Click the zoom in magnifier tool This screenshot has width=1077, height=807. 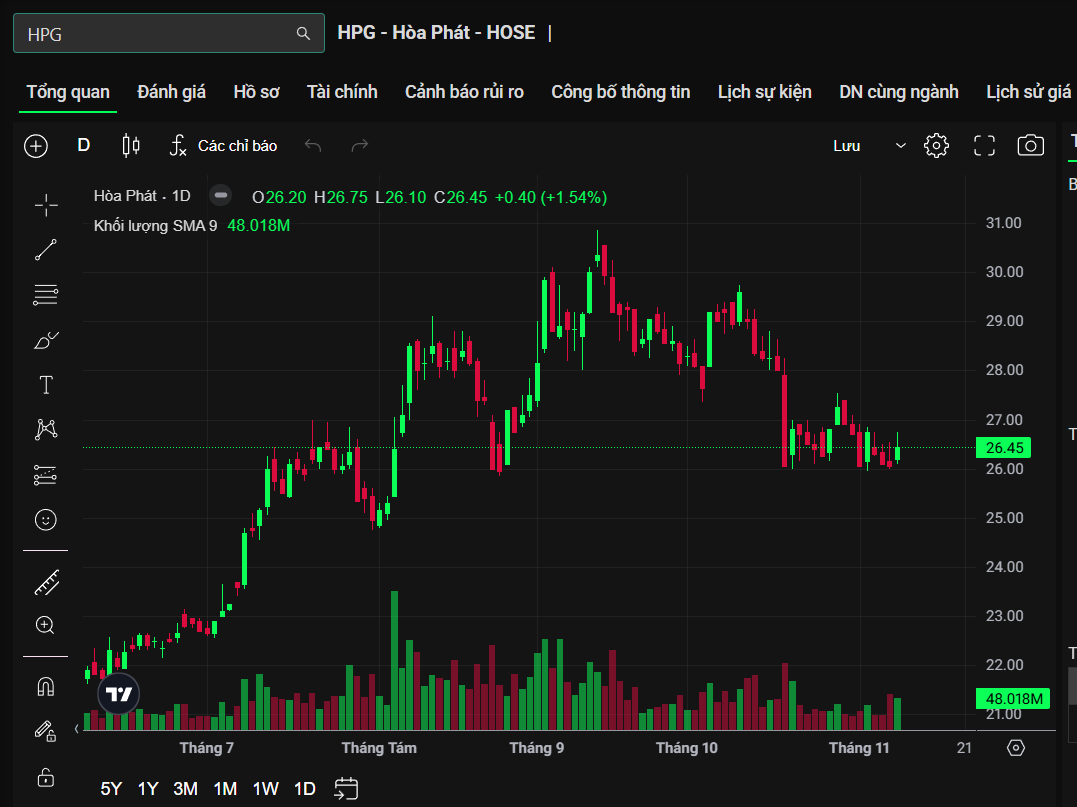point(46,626)
